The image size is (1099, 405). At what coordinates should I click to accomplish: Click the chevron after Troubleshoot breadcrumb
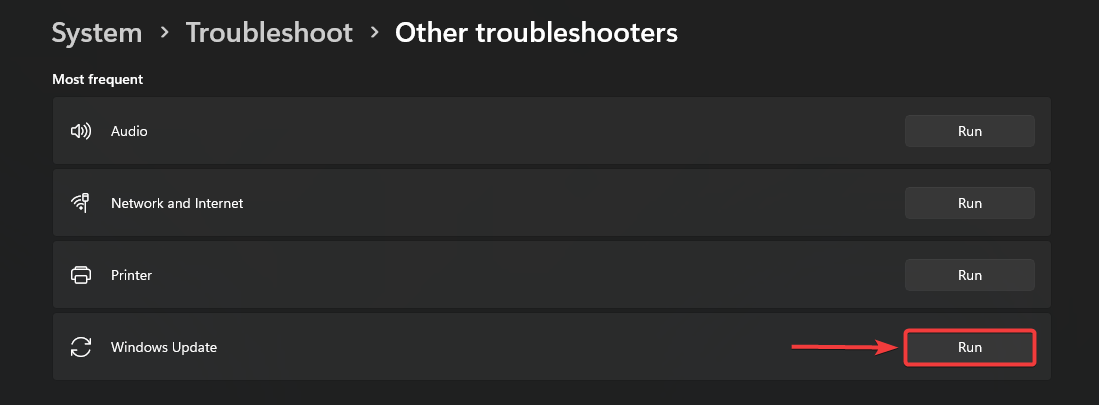[x=374, y=33]
